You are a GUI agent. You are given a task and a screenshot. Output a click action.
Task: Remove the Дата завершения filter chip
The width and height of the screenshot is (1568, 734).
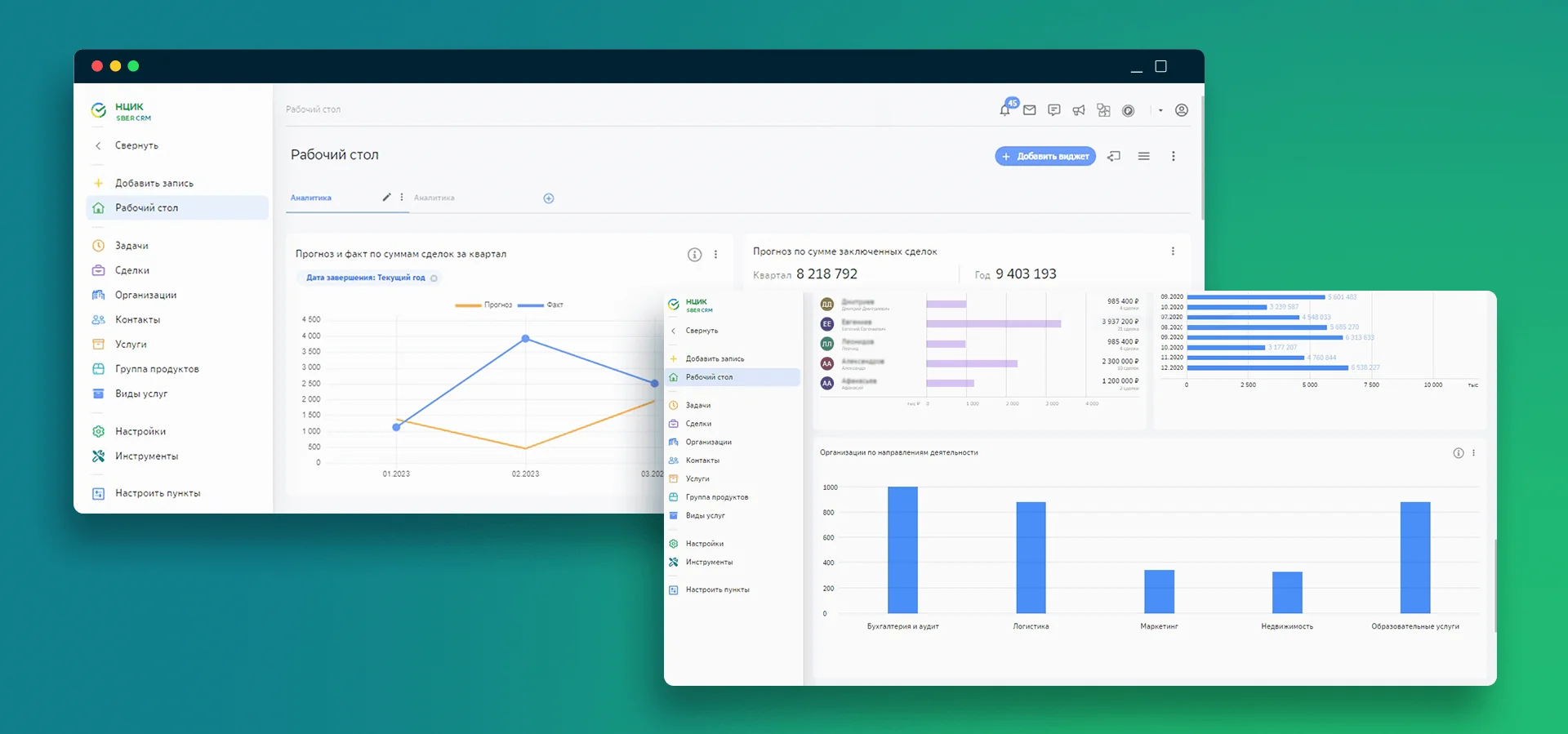click(434, 278)
